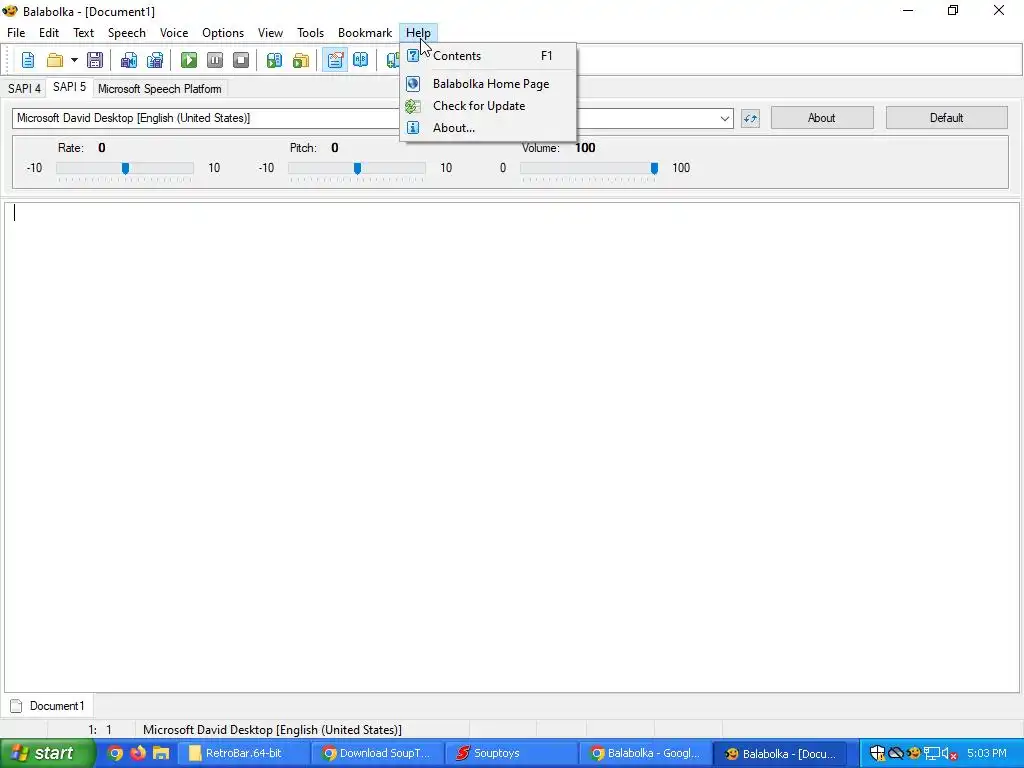The image size is (1024, 768).
Task: Expand the recent files arrow beside Open
Action: [74, 60]
